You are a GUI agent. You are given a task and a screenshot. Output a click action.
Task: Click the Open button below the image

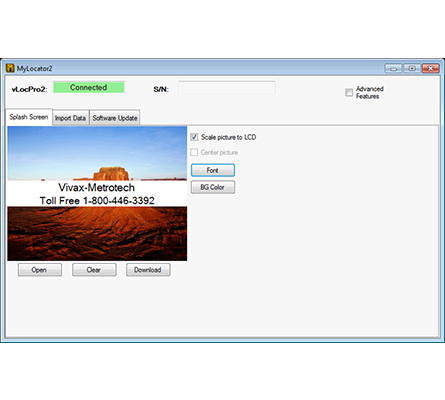coord(40,270)
